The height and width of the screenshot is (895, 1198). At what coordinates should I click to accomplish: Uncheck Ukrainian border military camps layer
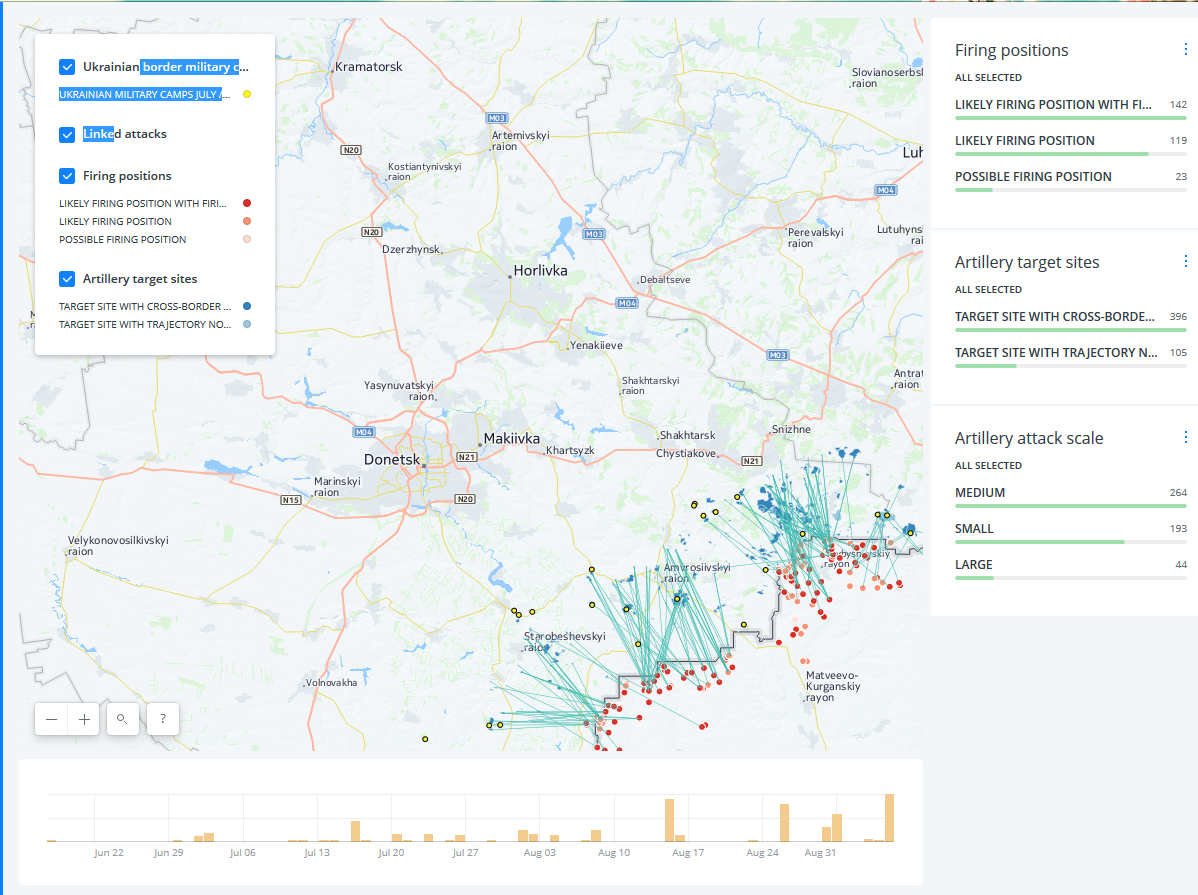pos(67,67)
